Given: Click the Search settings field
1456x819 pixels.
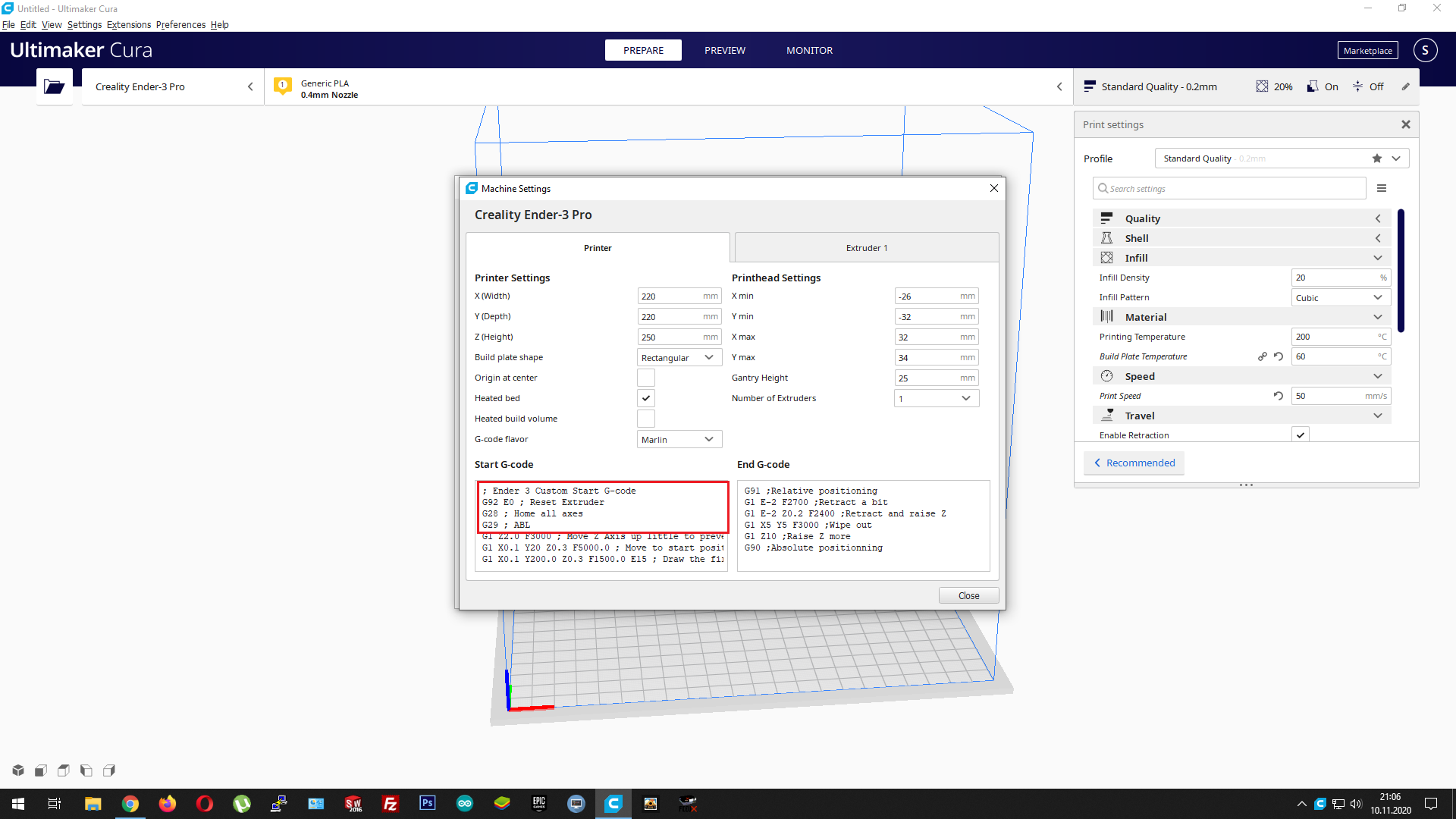Looking at the screenshot, I should tap(1229, 188).
